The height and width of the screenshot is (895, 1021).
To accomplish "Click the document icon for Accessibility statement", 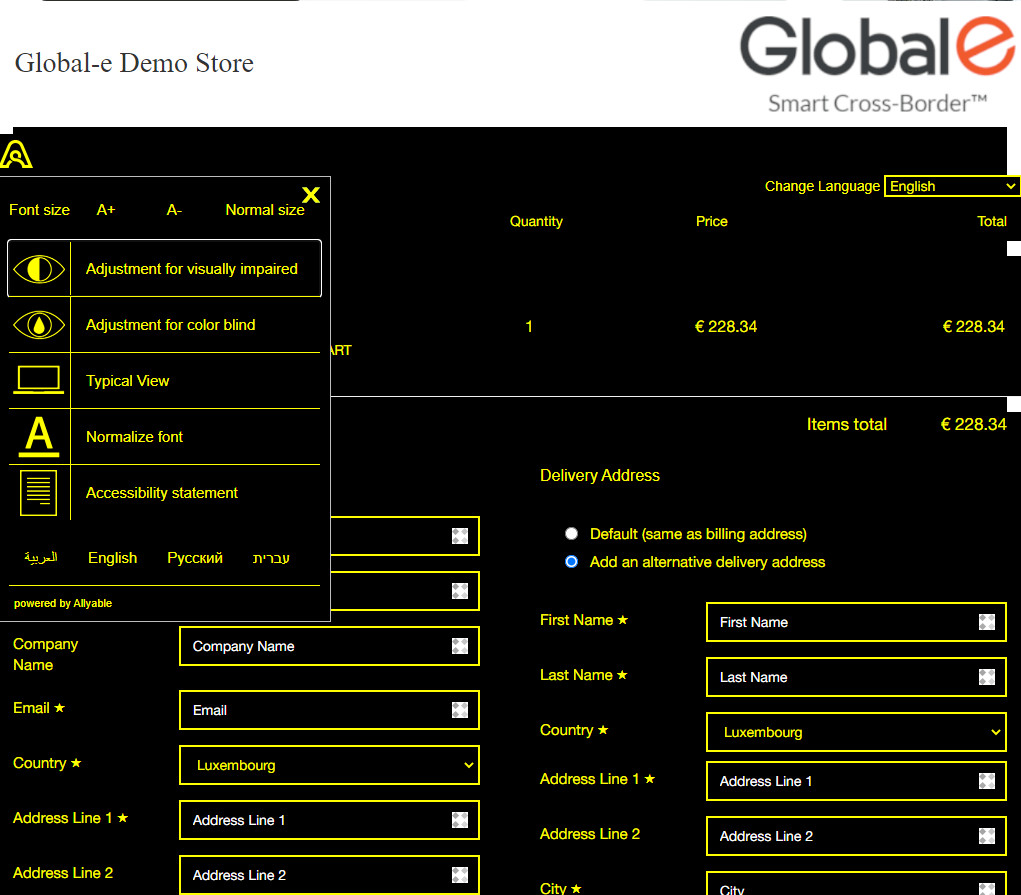I will coord(38,492).
